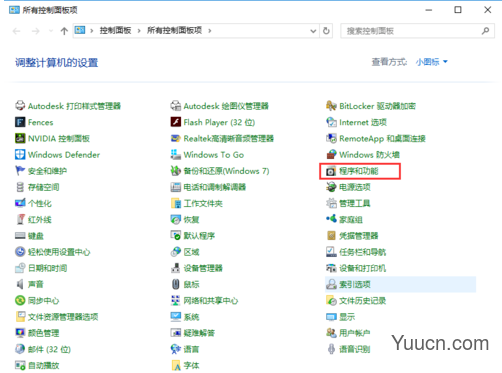Screen dimensions: 502x373
Task: Open Realtek高清晰音频管理器 icon
Action: (x=176, y=138)
